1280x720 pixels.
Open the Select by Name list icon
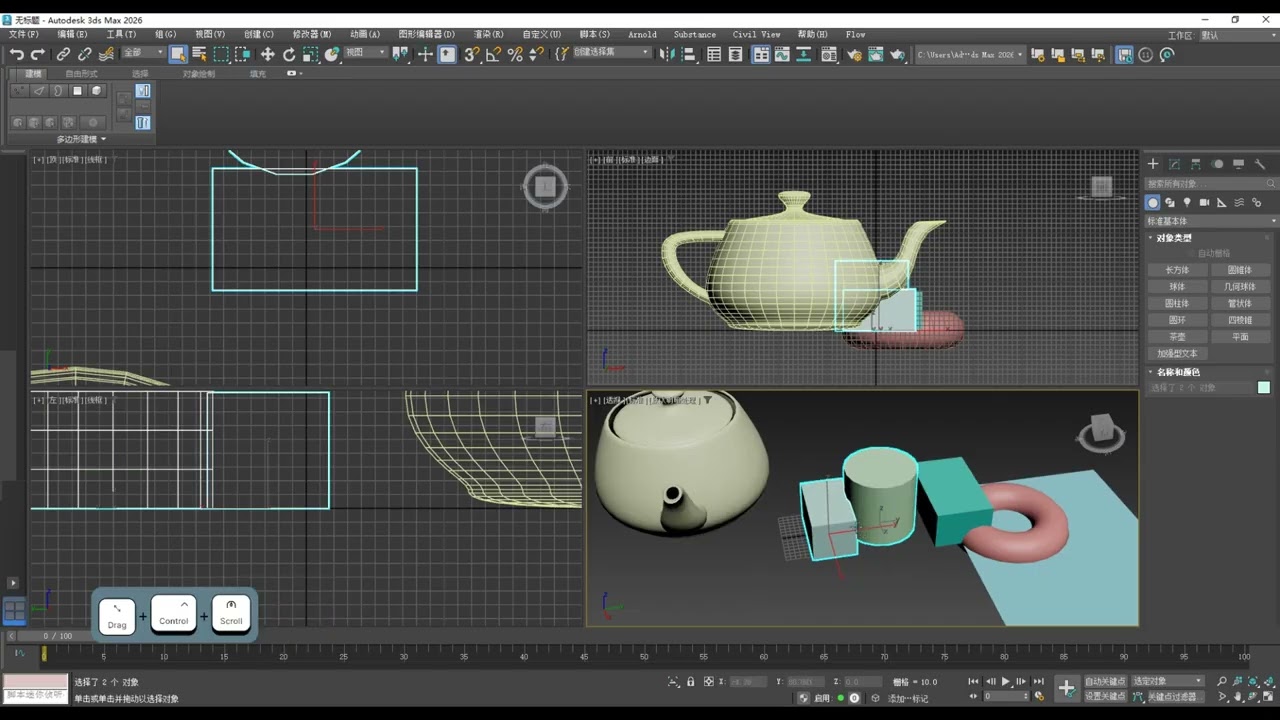(199, 54)
